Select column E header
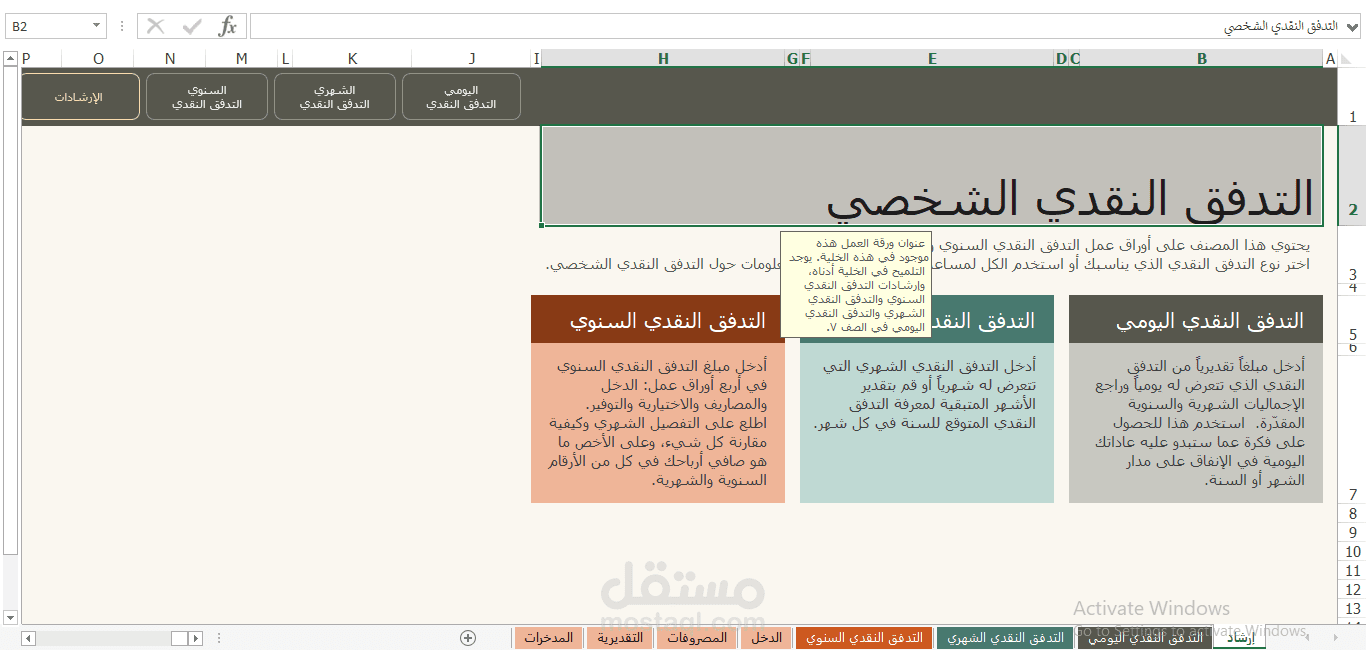Image resolution: width=1366 pixels, height=650 pixels. [x=932, y=59]
